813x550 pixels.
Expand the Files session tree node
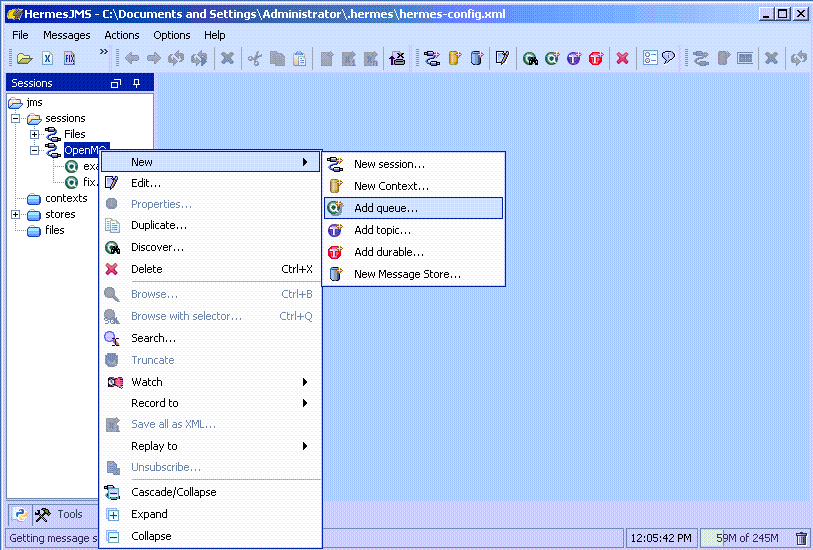pyautogui.click(x=34, y=134)
